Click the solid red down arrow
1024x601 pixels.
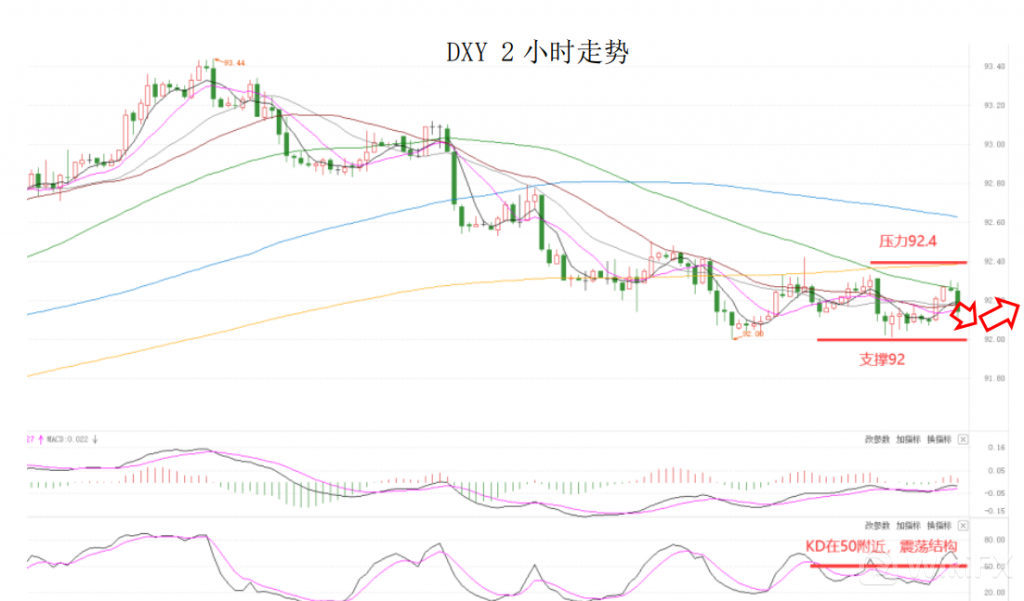point(964,316)
